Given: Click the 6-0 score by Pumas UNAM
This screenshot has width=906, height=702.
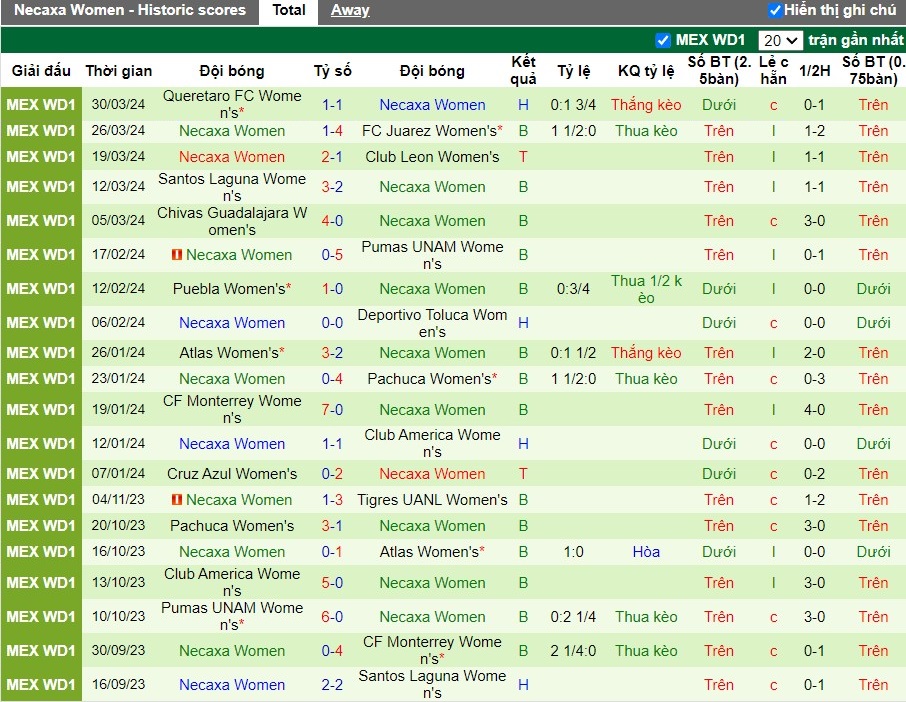Looking at the screenshot, I should click(x=332, y=616).
